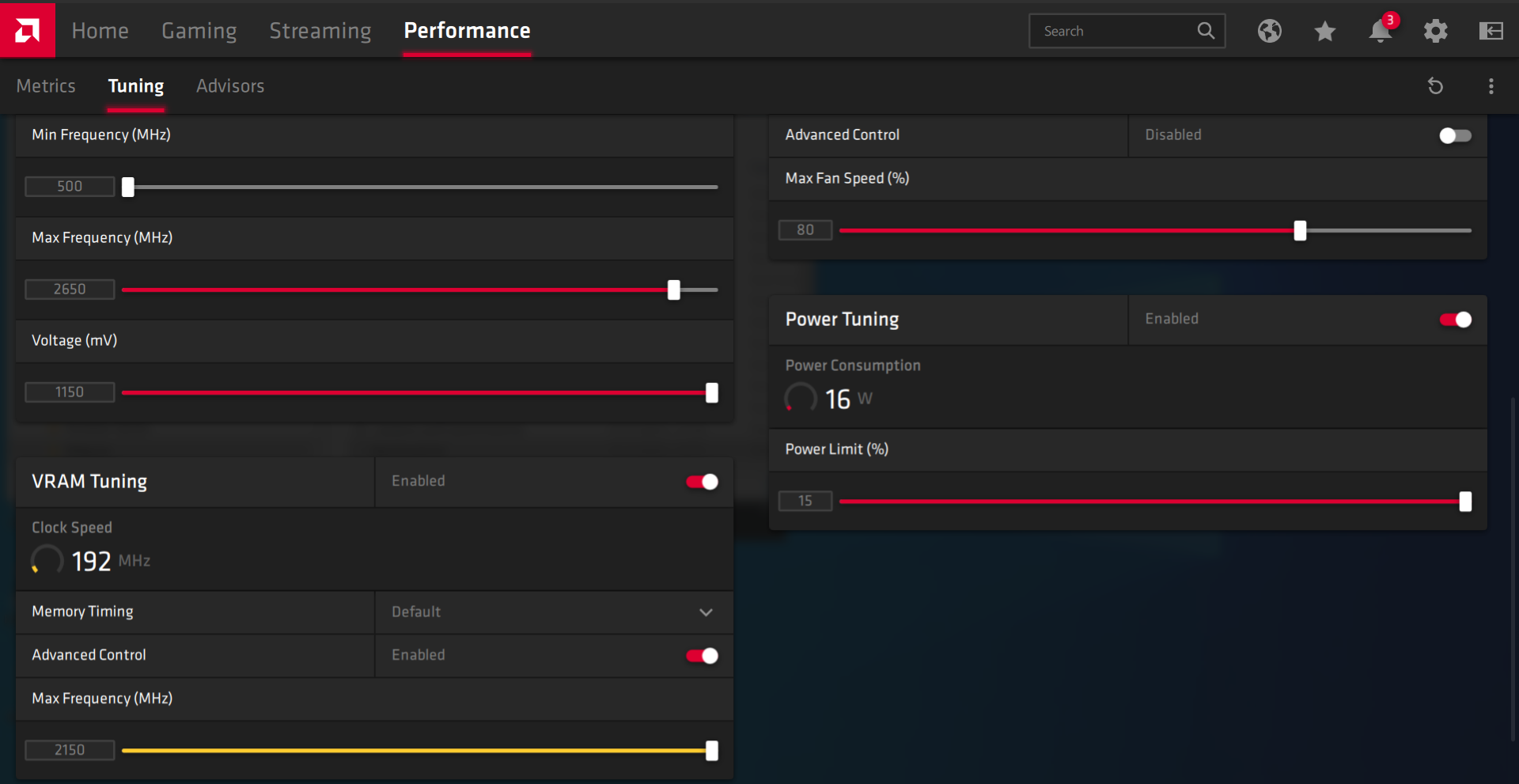Viewport: 1519px width, 784px height.
Task: Click the Voltage value box 1150
Action: click(70, 392)
